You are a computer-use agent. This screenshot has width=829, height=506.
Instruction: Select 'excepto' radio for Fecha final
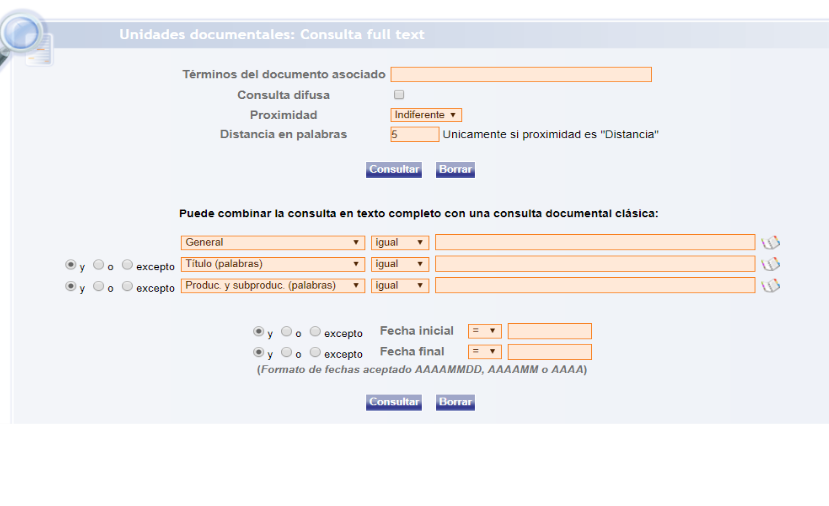coord(315,353)
